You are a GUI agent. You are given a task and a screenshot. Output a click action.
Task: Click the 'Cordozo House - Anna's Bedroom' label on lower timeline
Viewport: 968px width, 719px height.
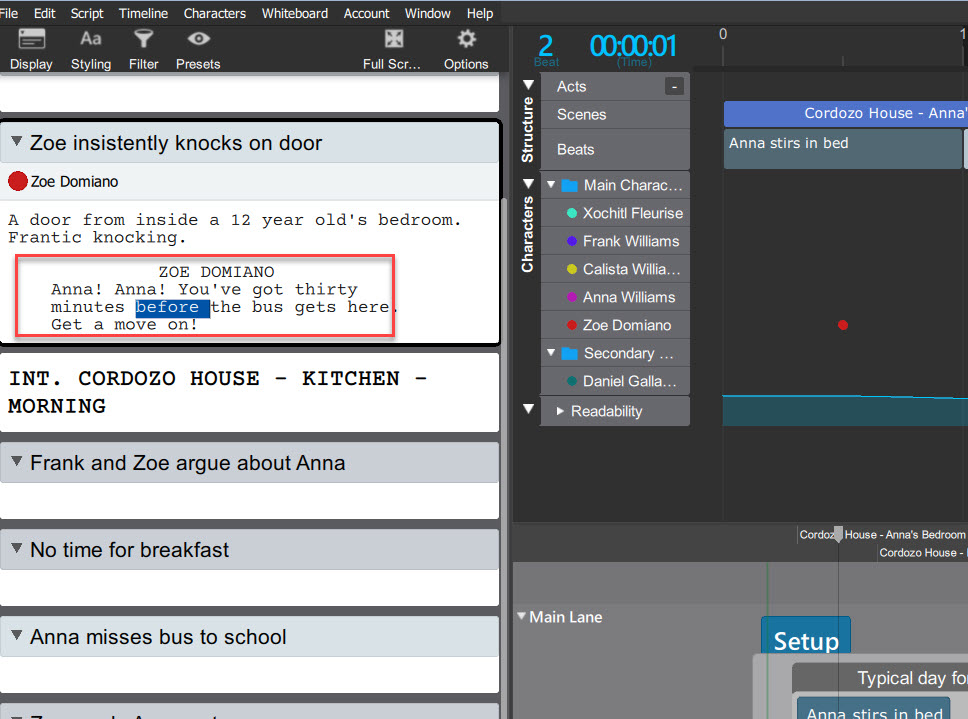tap(882, 534)
